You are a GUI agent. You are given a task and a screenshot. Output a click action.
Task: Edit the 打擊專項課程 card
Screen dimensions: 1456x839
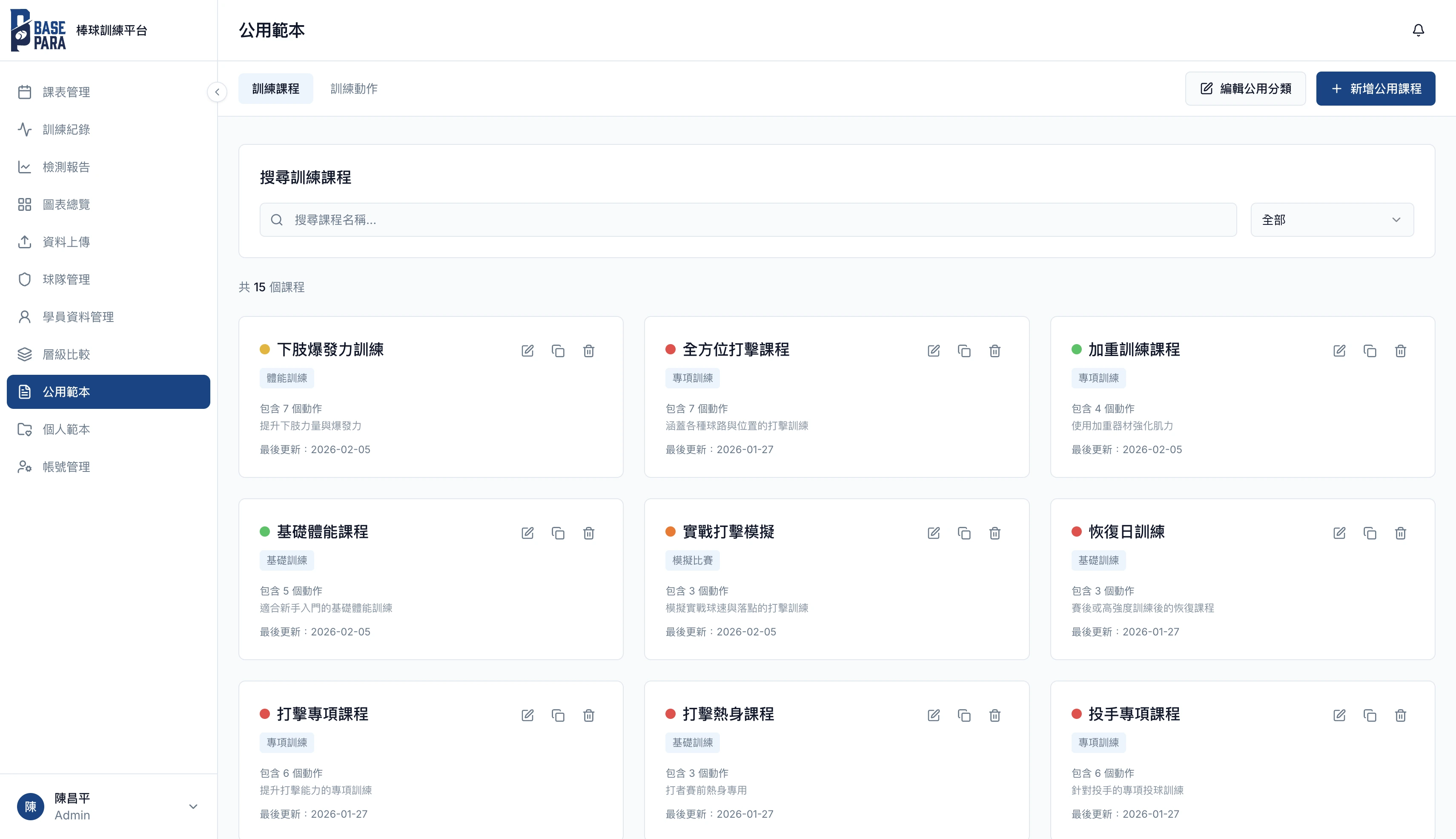point(527,715)
